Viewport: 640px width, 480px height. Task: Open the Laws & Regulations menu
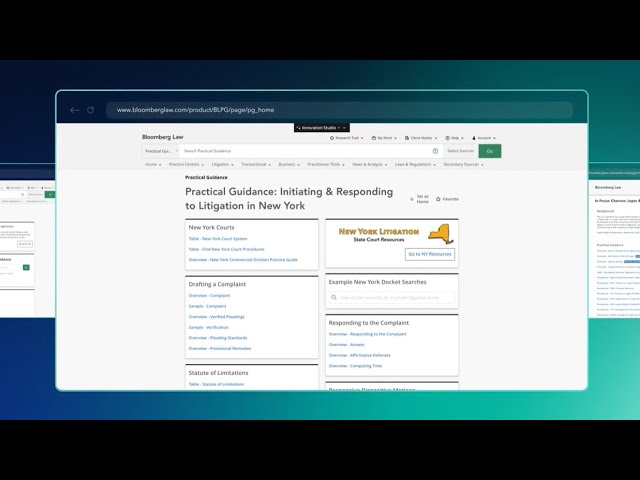click(x=415, y=164)
